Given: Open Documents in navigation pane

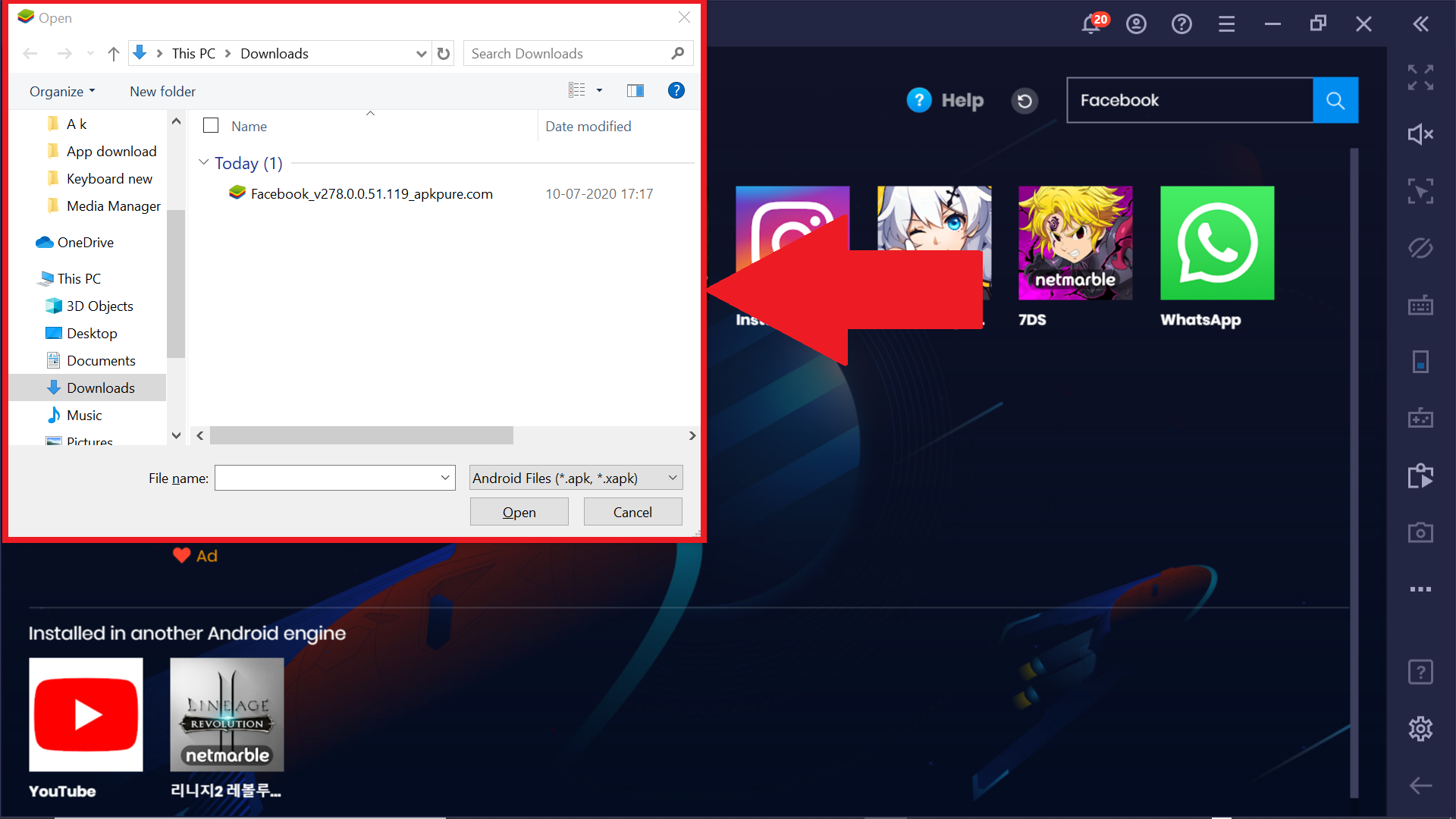Looking at the screenshot, I should 91,360.
